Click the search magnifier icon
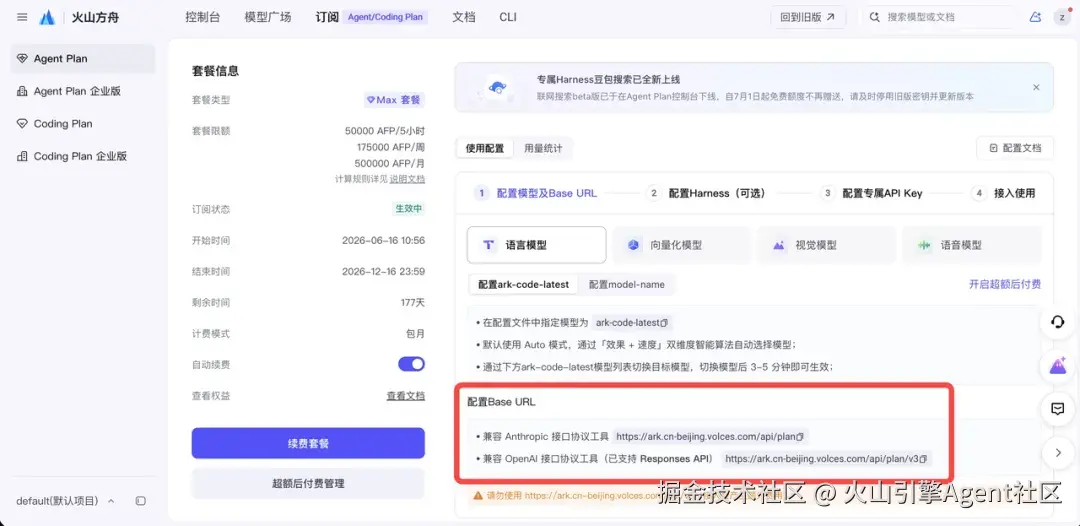Image resolution: width=1080 pixels, height=526 pixels. pyautogui.click(x=875, y=17)
